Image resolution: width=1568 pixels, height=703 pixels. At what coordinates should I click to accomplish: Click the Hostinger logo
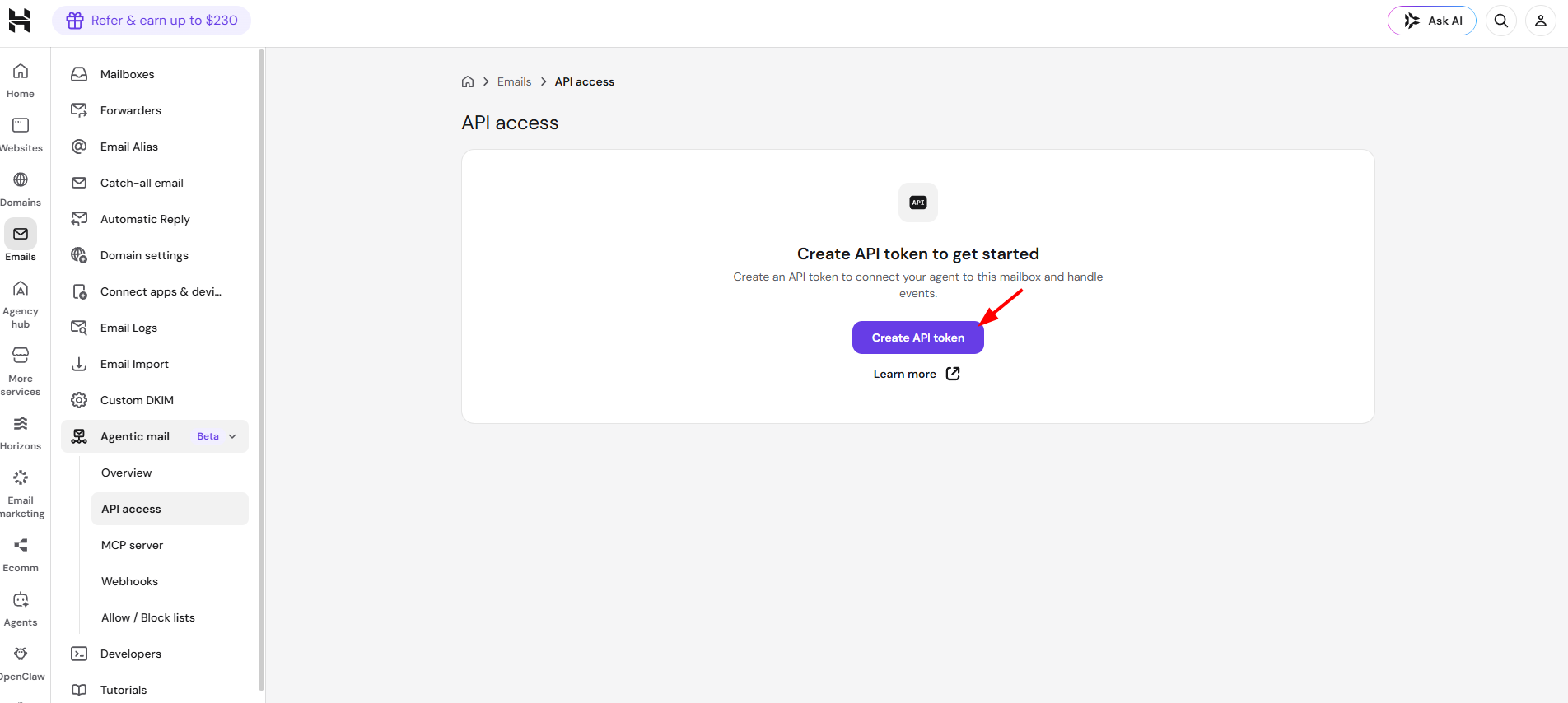(x=20, y=21)
